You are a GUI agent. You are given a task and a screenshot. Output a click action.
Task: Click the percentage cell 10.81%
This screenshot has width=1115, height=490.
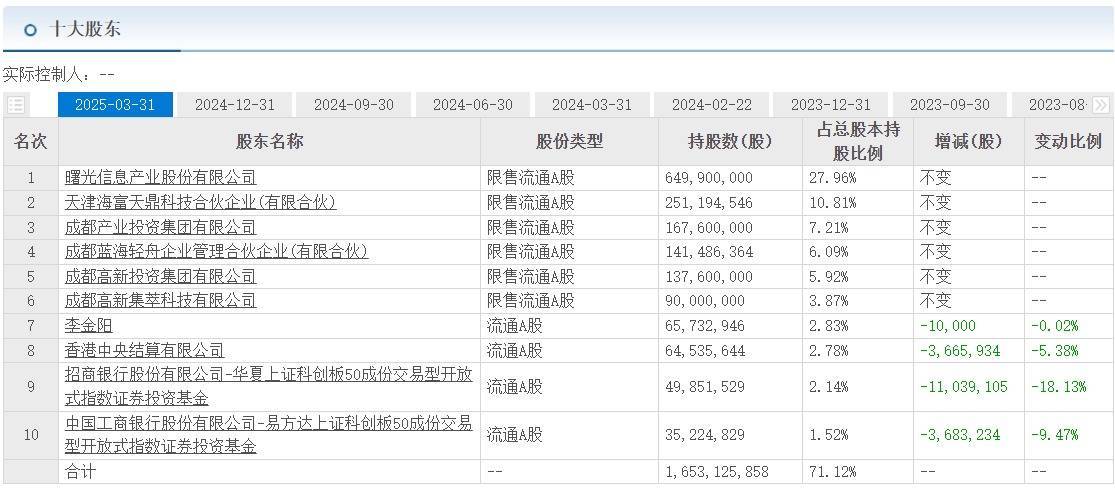coord(832,203)
